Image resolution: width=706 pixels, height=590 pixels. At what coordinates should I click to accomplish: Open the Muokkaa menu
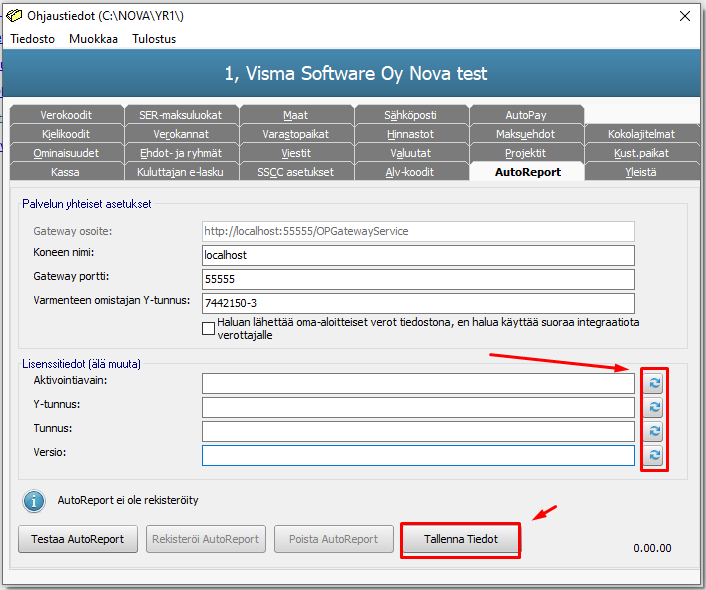click(93, 39)
